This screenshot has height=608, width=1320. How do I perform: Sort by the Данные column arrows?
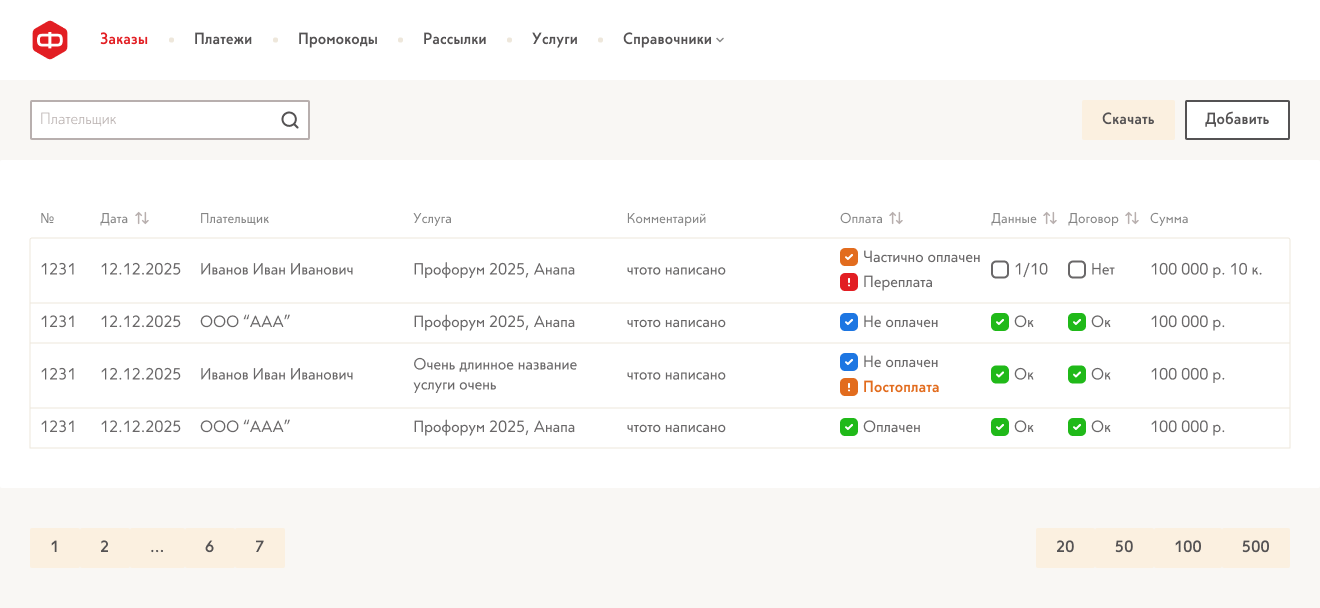click(x=1050, y=218)
